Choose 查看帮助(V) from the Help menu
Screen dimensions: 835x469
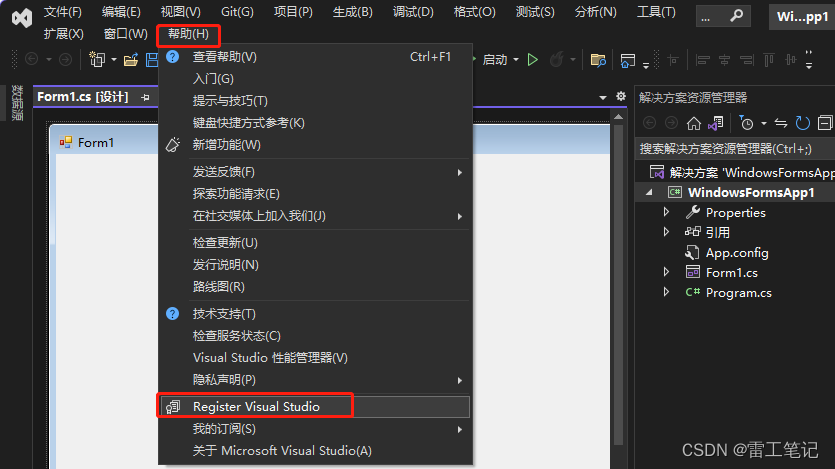coord(315,56)
